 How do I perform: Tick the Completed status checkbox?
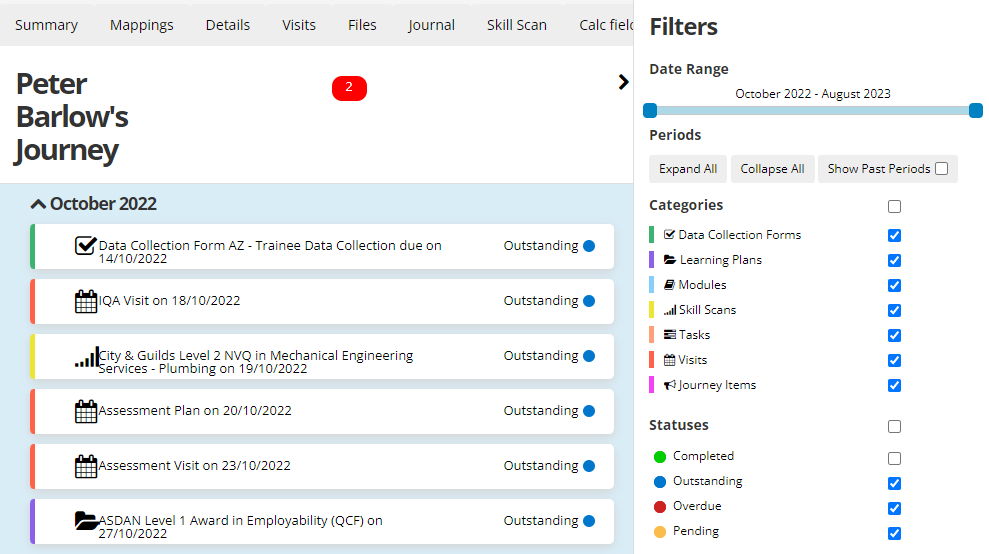[x=894, y=458]
